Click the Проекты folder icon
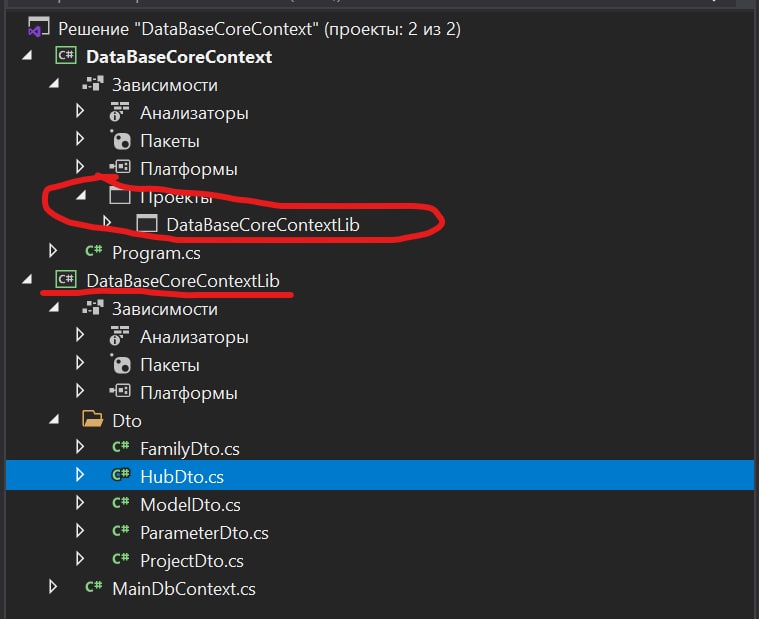Screen dimensions: 759x619 coord(120,196)
